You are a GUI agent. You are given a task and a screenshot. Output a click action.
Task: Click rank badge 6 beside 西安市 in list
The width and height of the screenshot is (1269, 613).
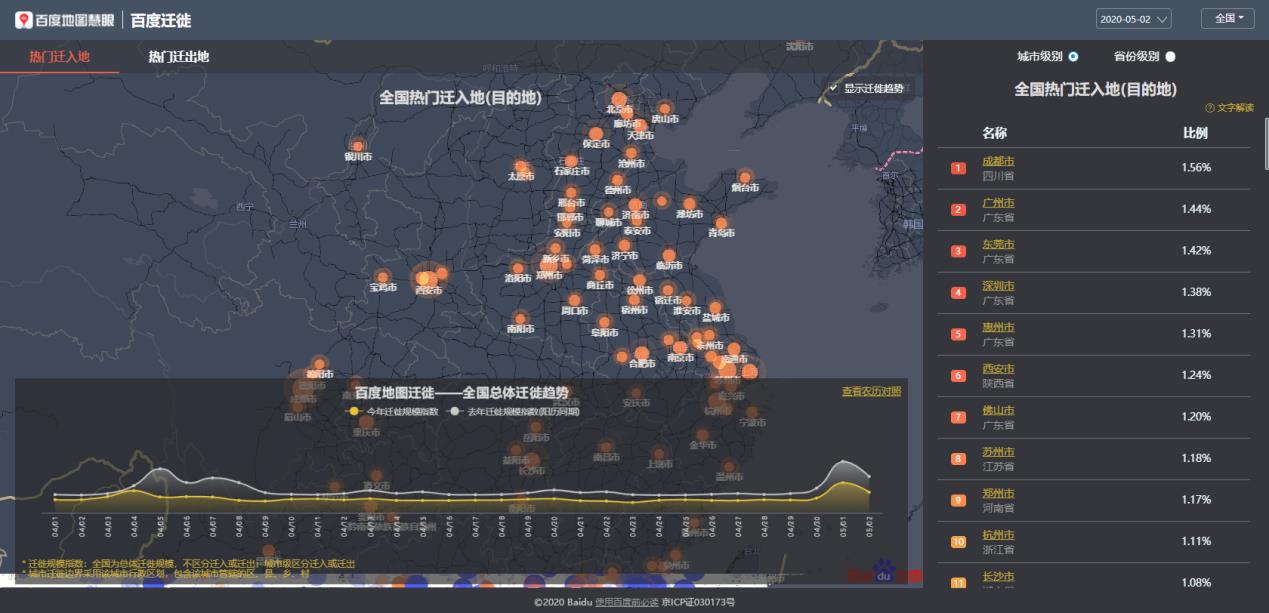(x=958, y=376)
